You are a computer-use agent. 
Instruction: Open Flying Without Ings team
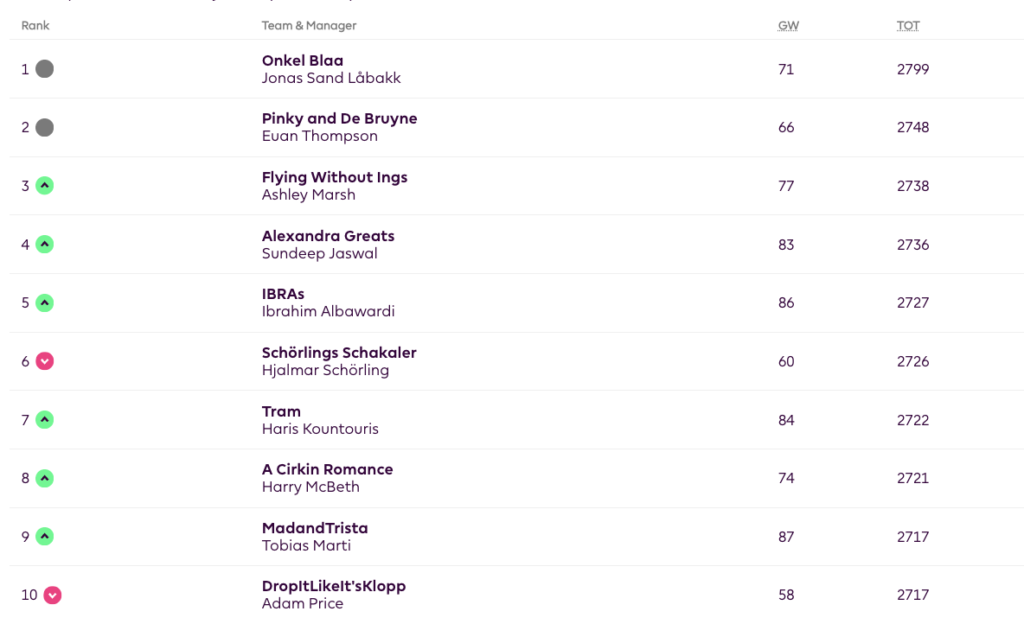coord(334,178)
